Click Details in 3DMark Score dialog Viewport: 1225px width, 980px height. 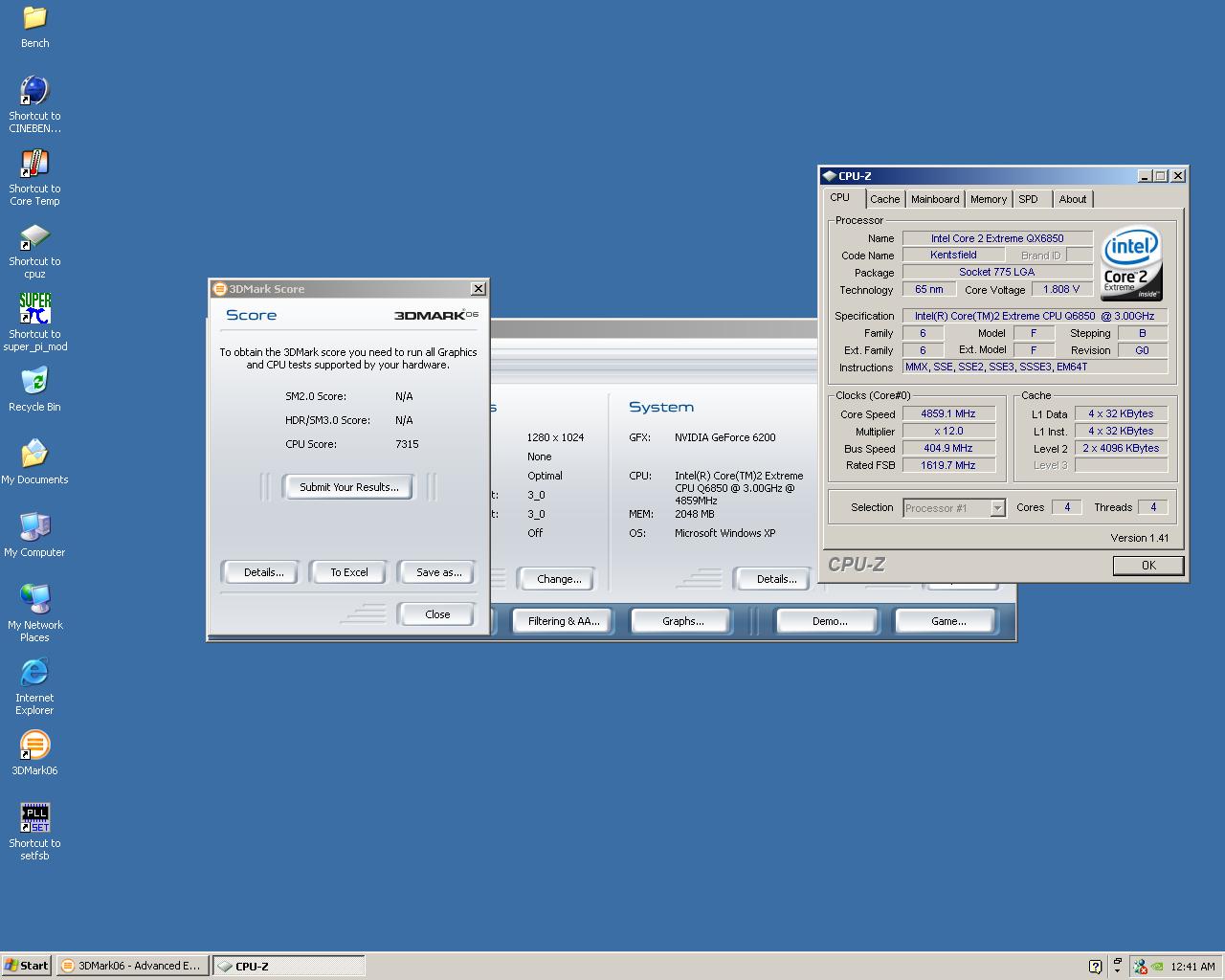(263, 572)
